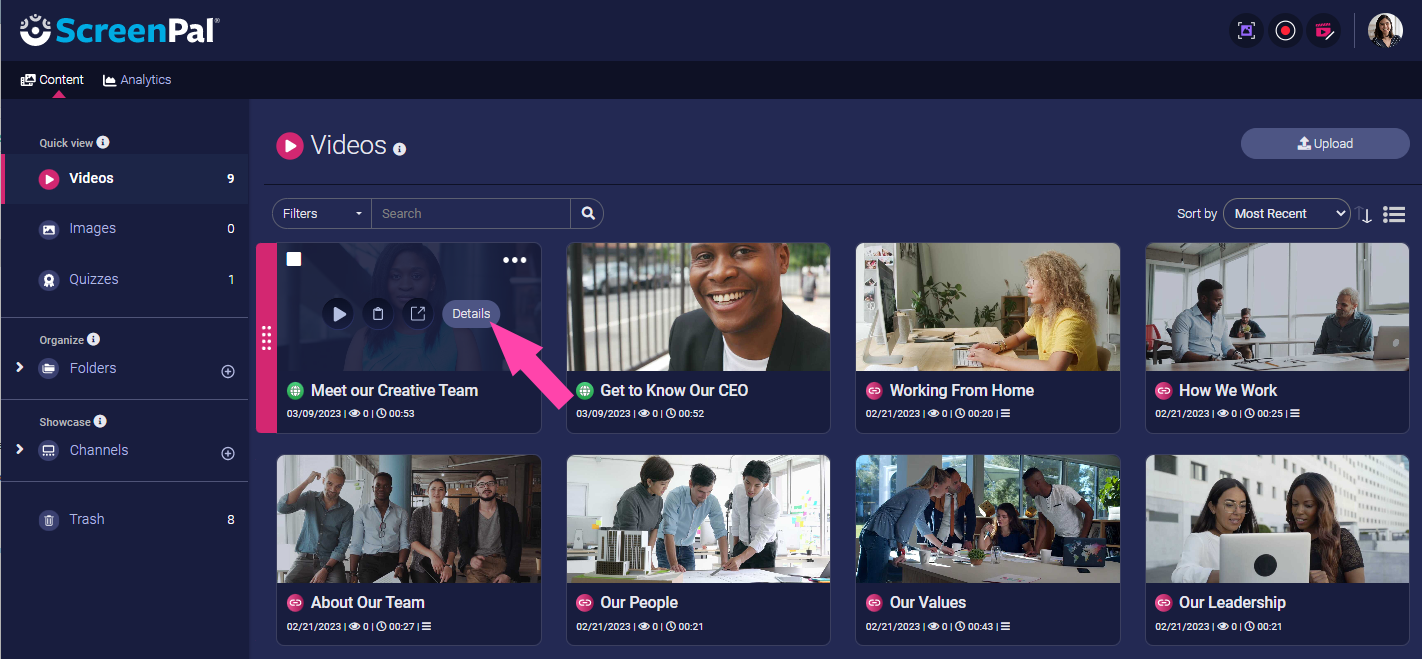The width and height of the screenshot is (1422, 659).
Task: Click the search magnifier button
Action: click(x=588, y=213)
